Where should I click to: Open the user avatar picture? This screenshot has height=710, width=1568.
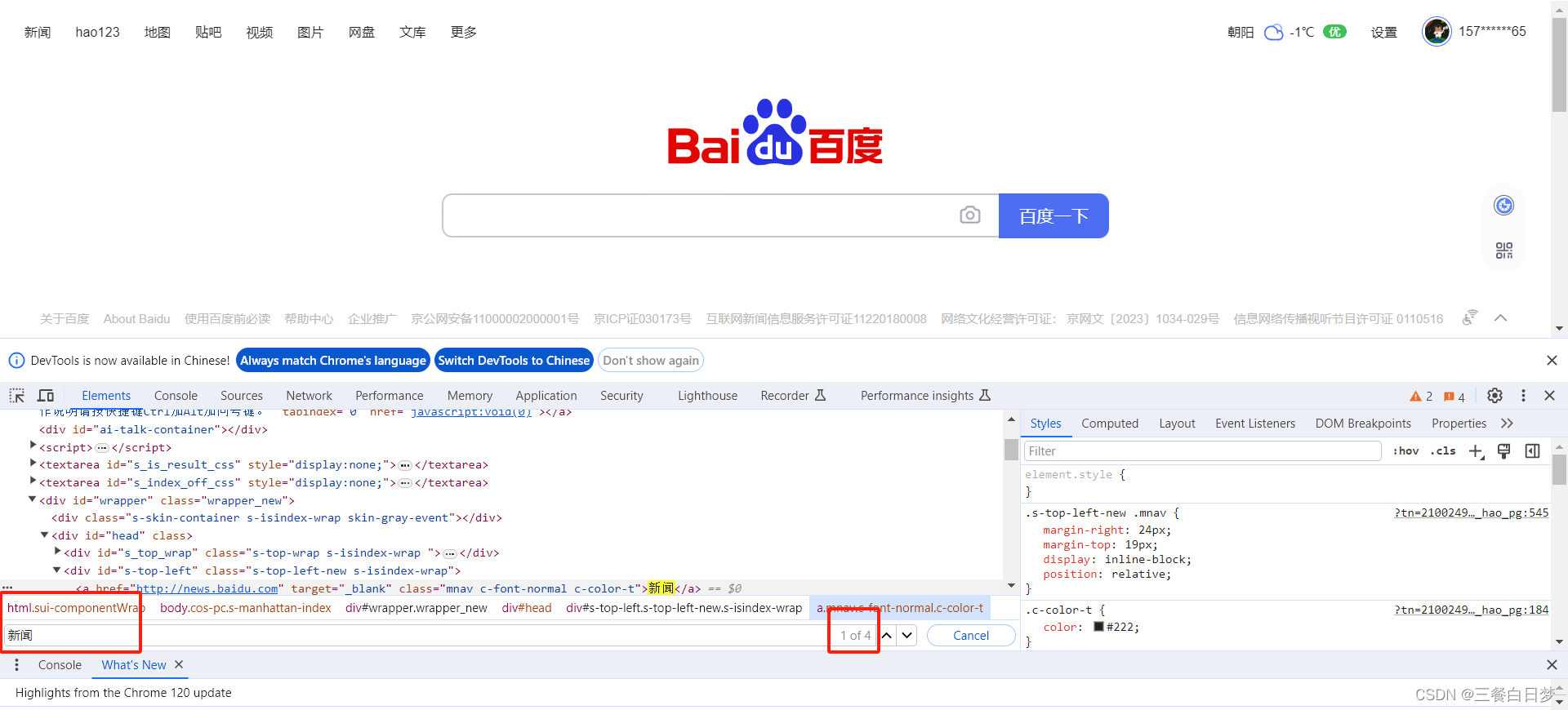(x=1437, y=32)
